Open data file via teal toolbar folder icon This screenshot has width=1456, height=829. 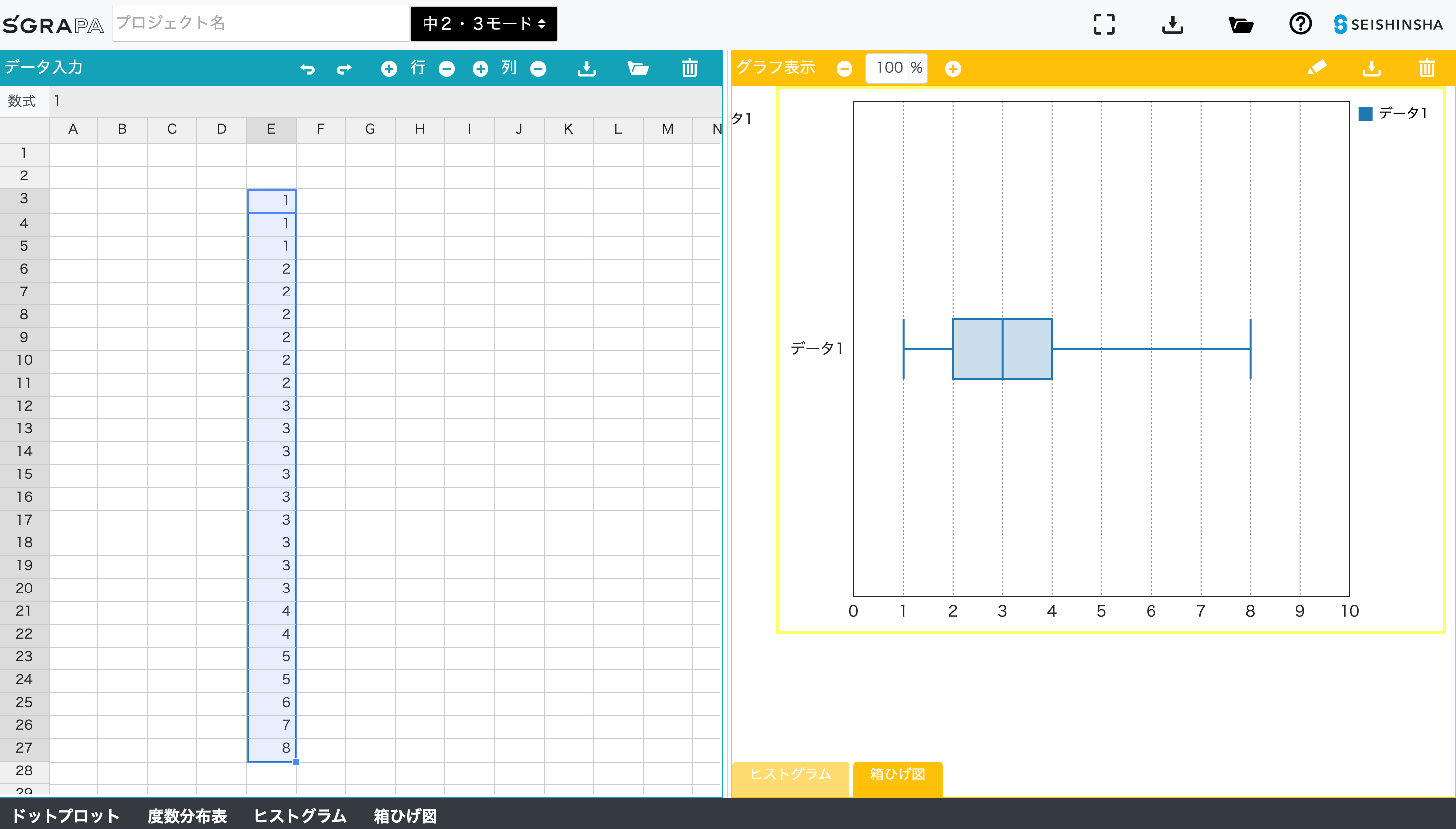pyautogui.click(x=638, y=69)
